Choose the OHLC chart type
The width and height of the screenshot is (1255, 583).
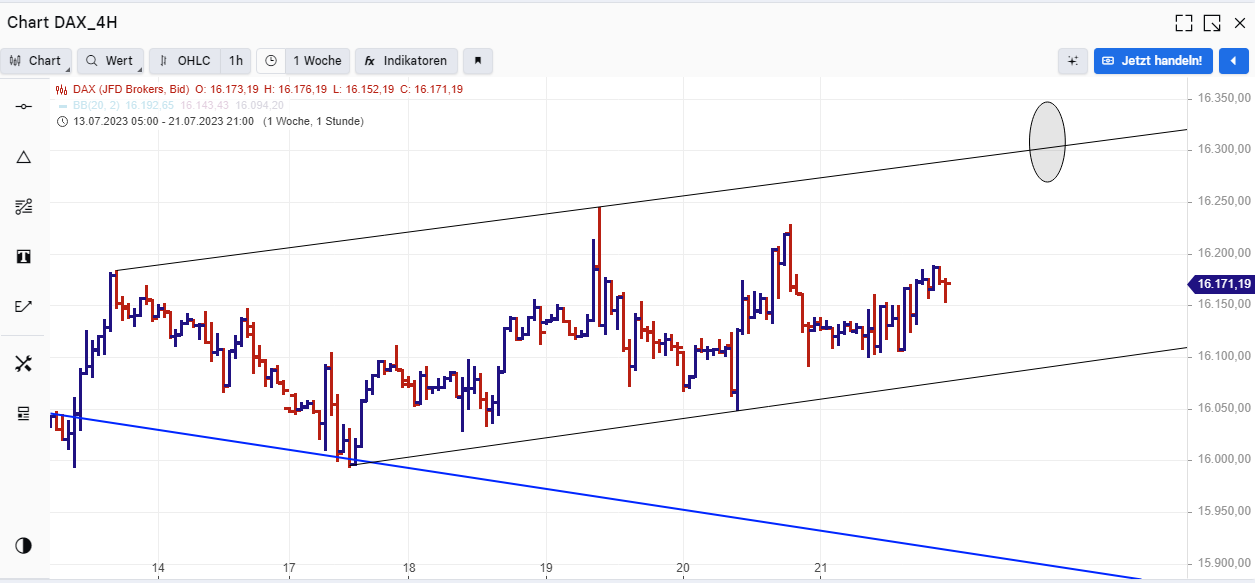(185, 61)
